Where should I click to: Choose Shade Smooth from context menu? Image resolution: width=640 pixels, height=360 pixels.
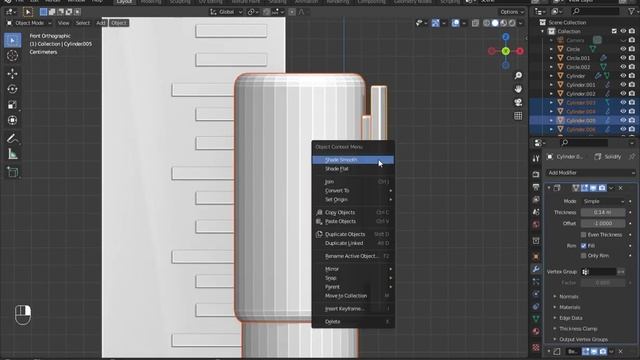click(x=353, y=160)
